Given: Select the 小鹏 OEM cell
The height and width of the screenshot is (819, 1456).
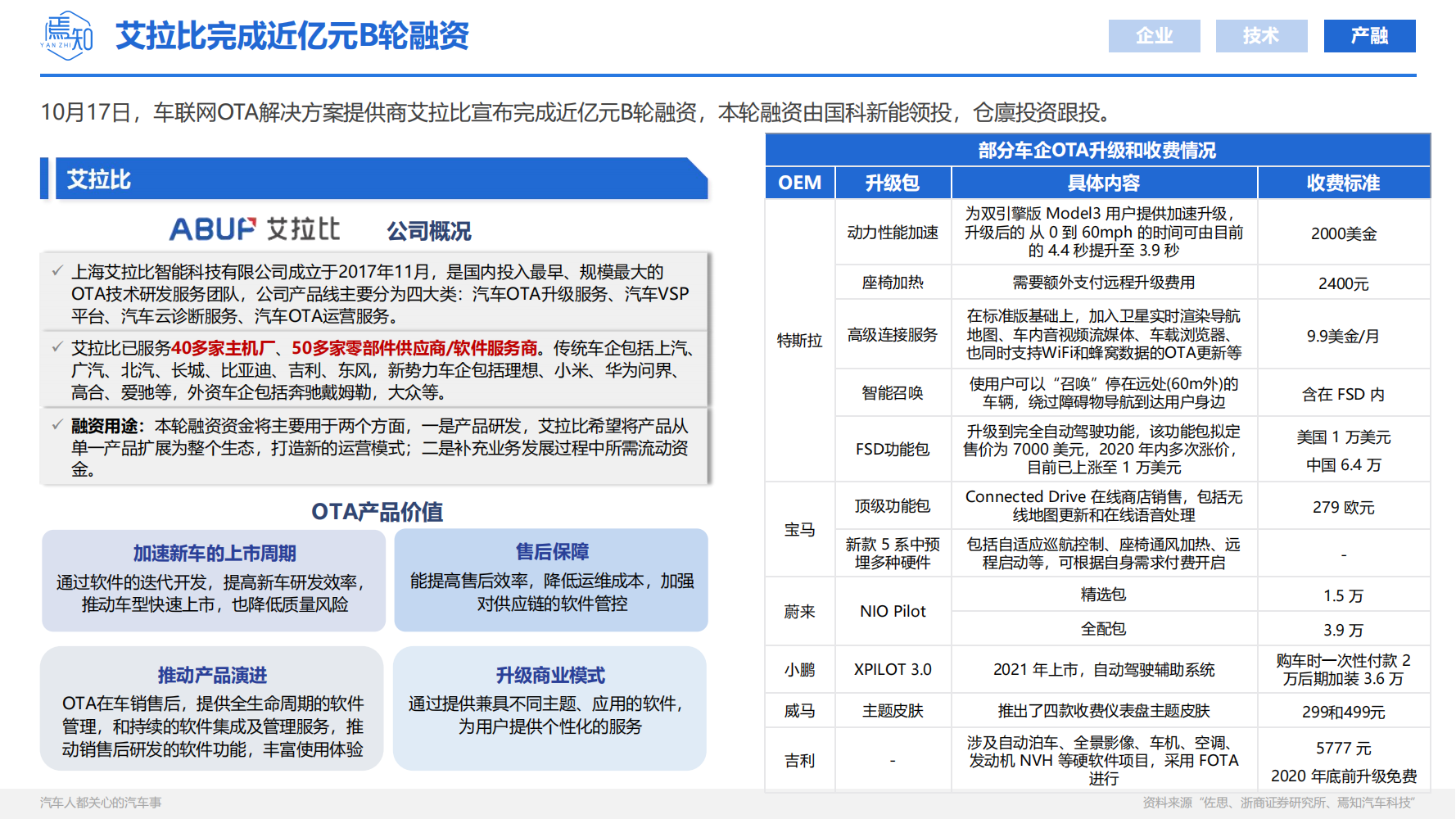Looking at the screenshot, I should click(800, 670).
